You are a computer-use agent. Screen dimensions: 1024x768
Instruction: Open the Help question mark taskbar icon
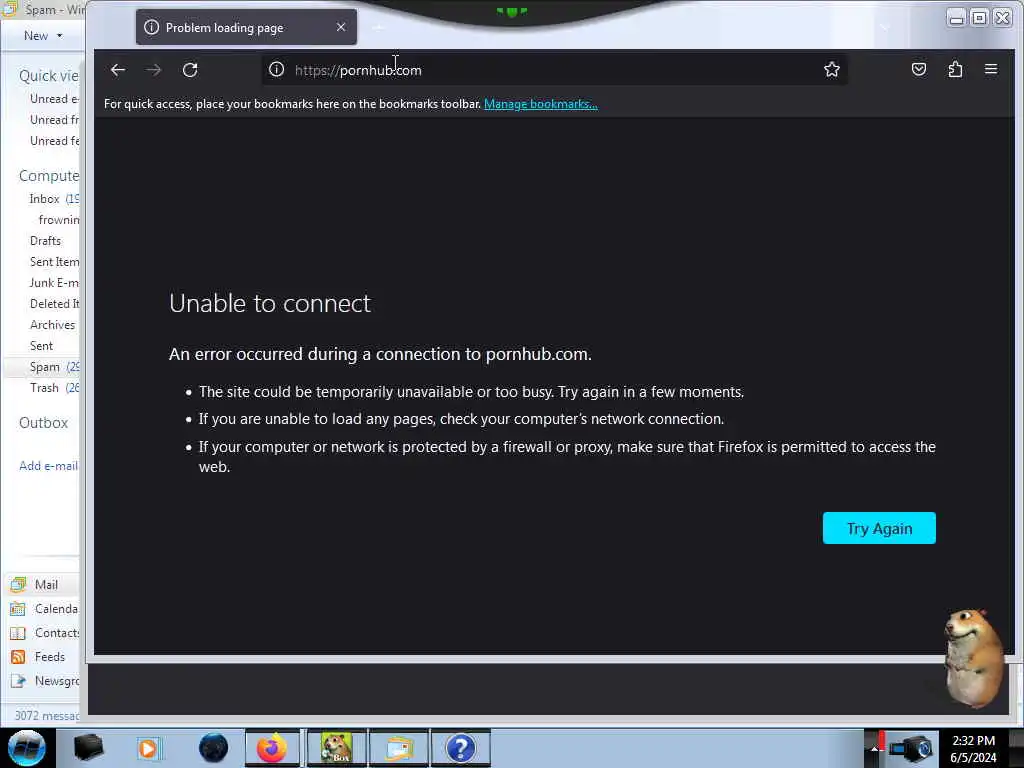pyautogui.click(x=460, y=748)
